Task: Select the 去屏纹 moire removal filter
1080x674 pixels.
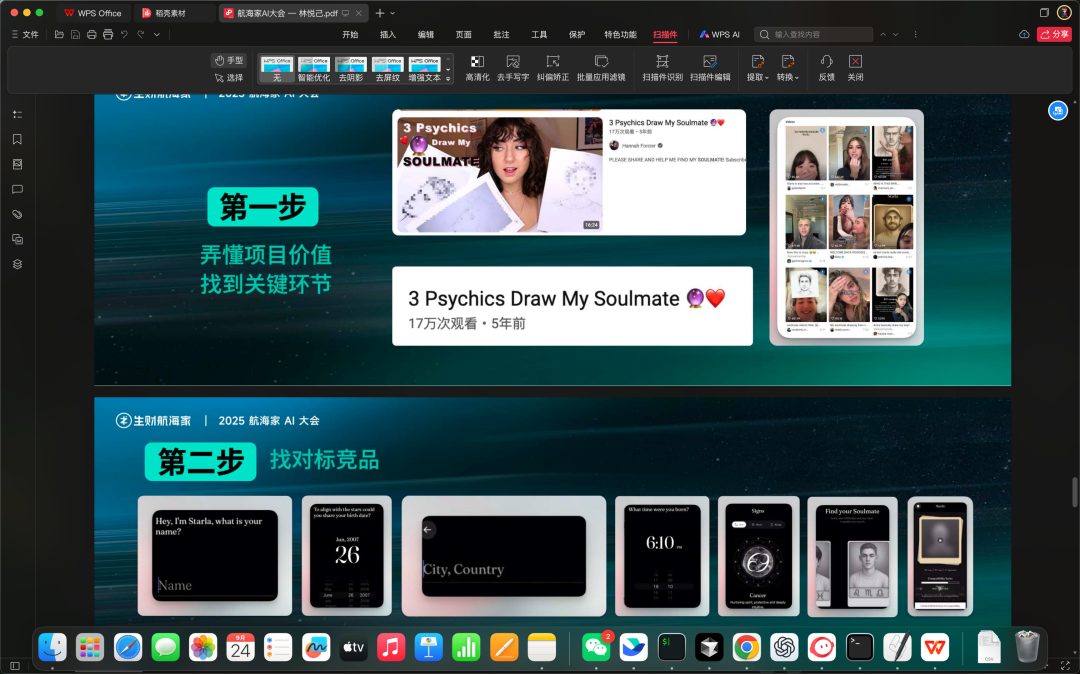Action: tap(388, 70)
